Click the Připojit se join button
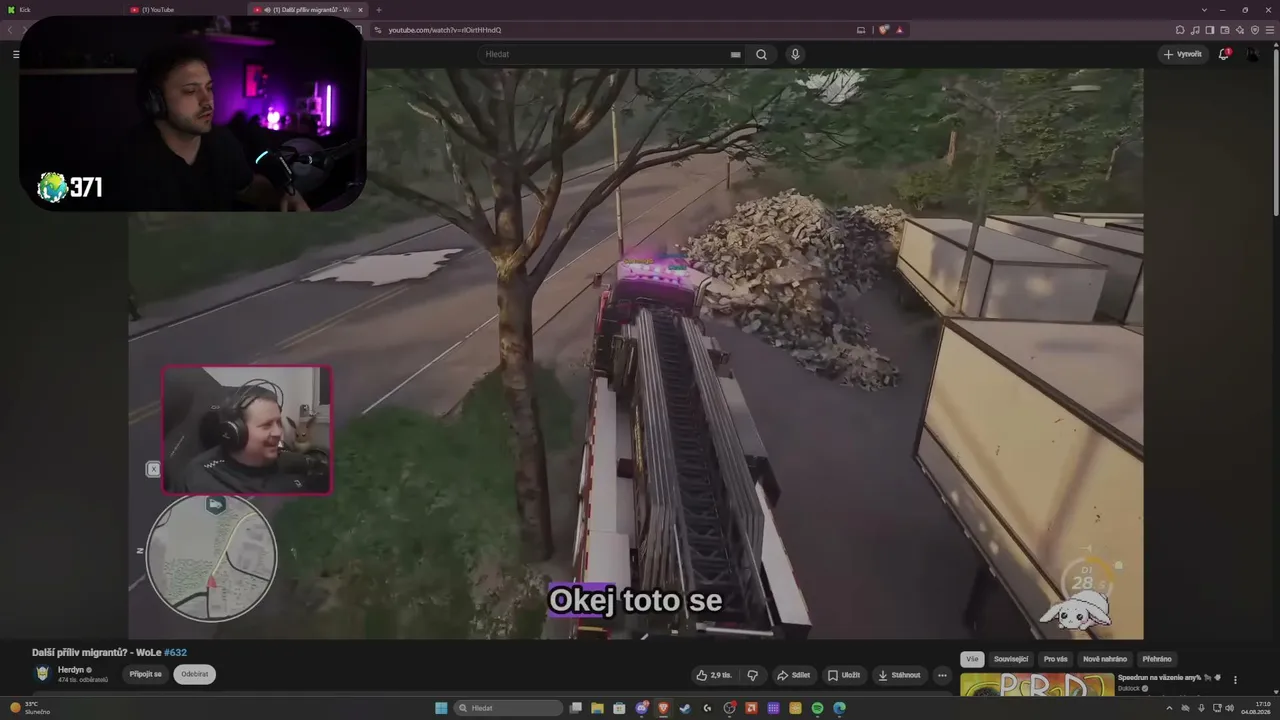Image resolution: width=1280 pixels, height=720 pixels. click(x=145, y=674)
